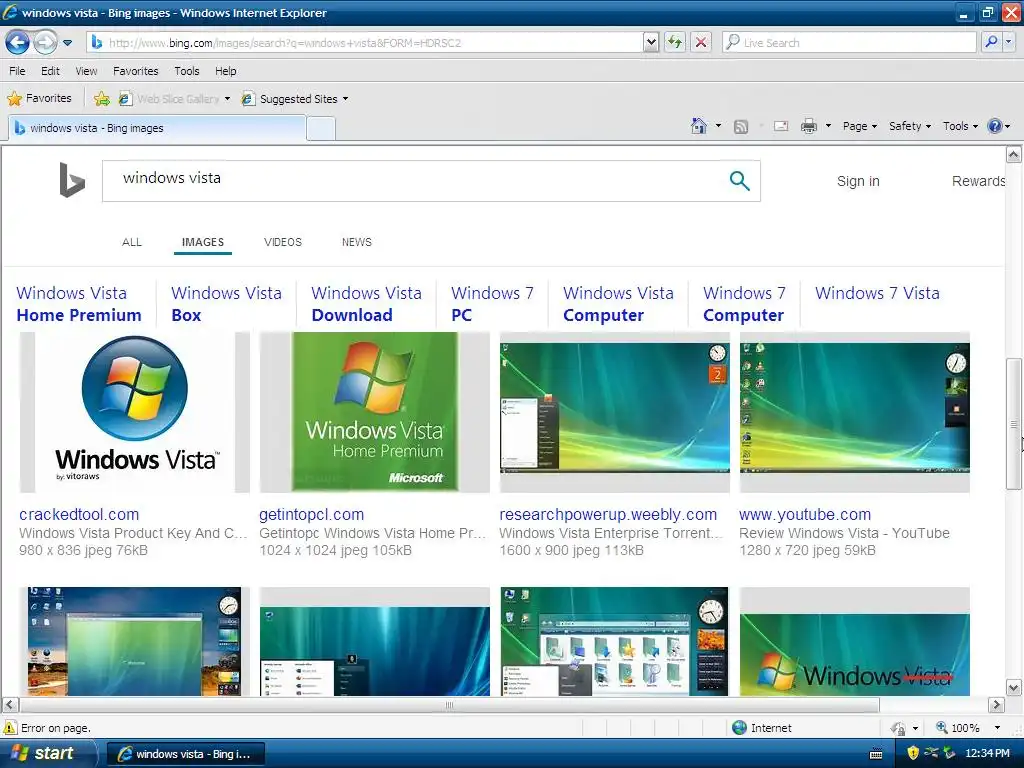
Task: Select Windows Vista Computer suggestion
Action: [618, 304]
